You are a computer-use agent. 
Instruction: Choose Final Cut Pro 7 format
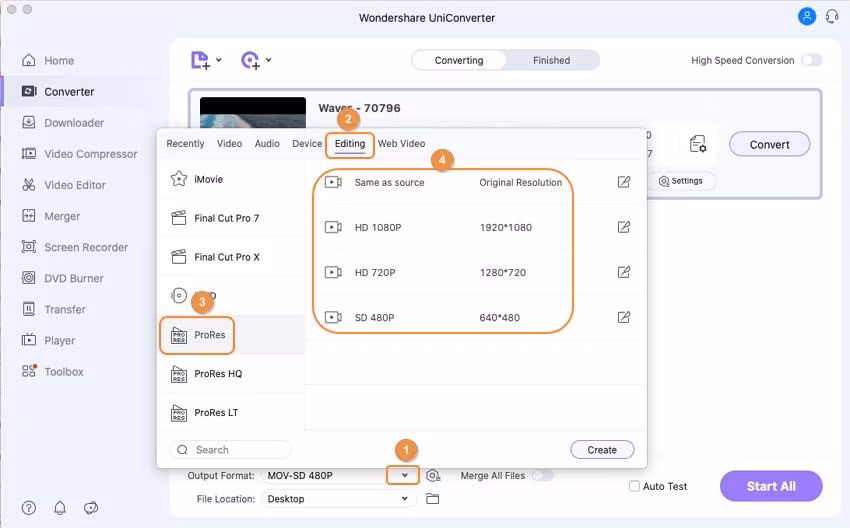231,218
